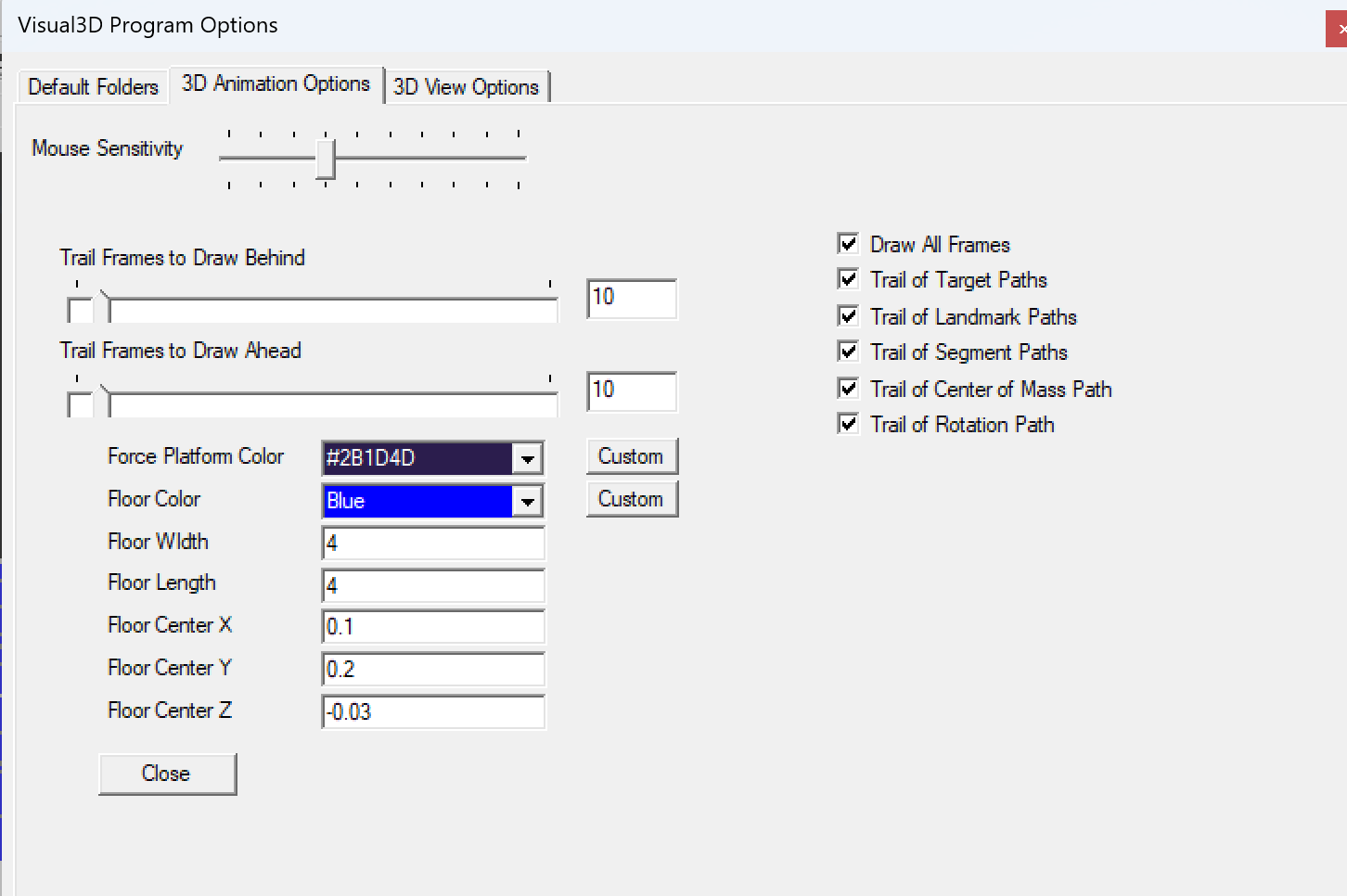Open the 3D View Options tab
The width and height of the screenshot is (1347, 896).
[x=466, y=86]
